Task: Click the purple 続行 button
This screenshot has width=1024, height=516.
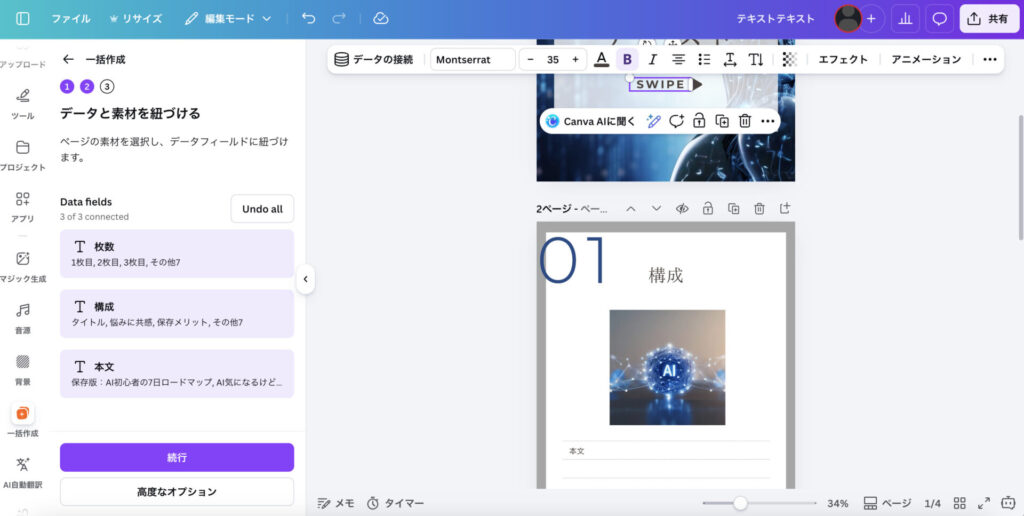Action: (x=177, y=457)
